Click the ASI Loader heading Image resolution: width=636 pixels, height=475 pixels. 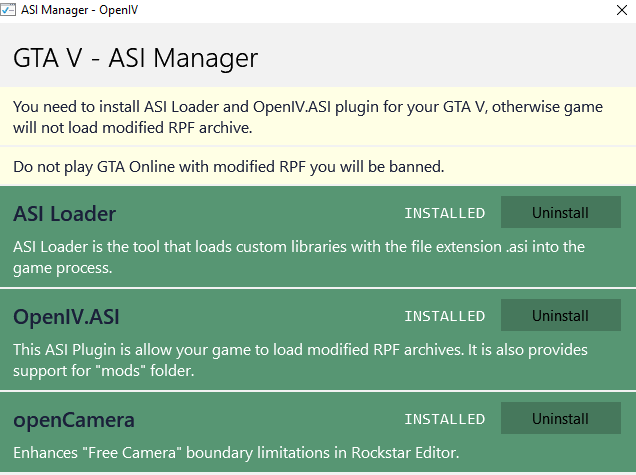tap(65, 214)
